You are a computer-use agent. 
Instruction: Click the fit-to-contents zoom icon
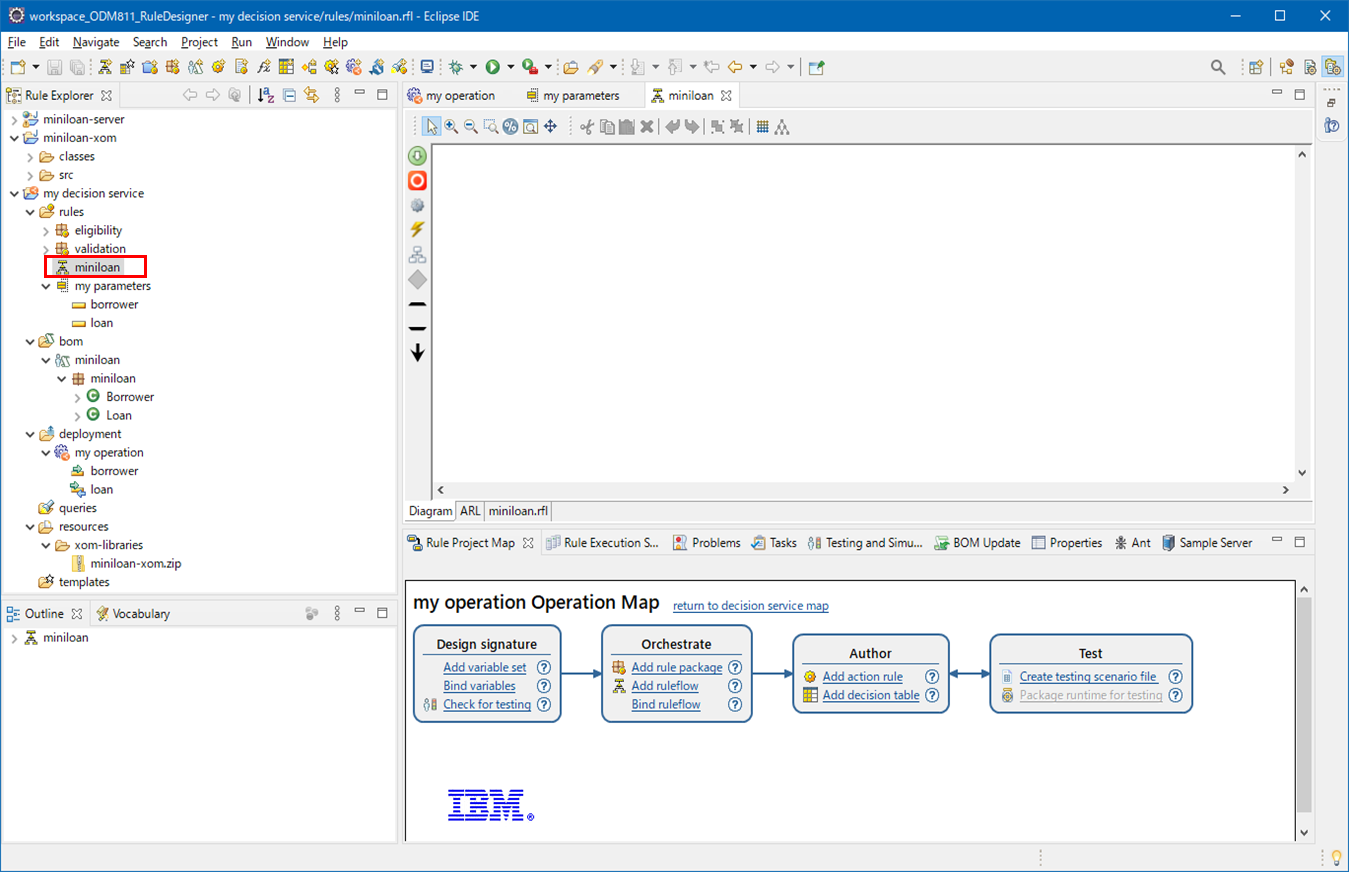(530, 126)
